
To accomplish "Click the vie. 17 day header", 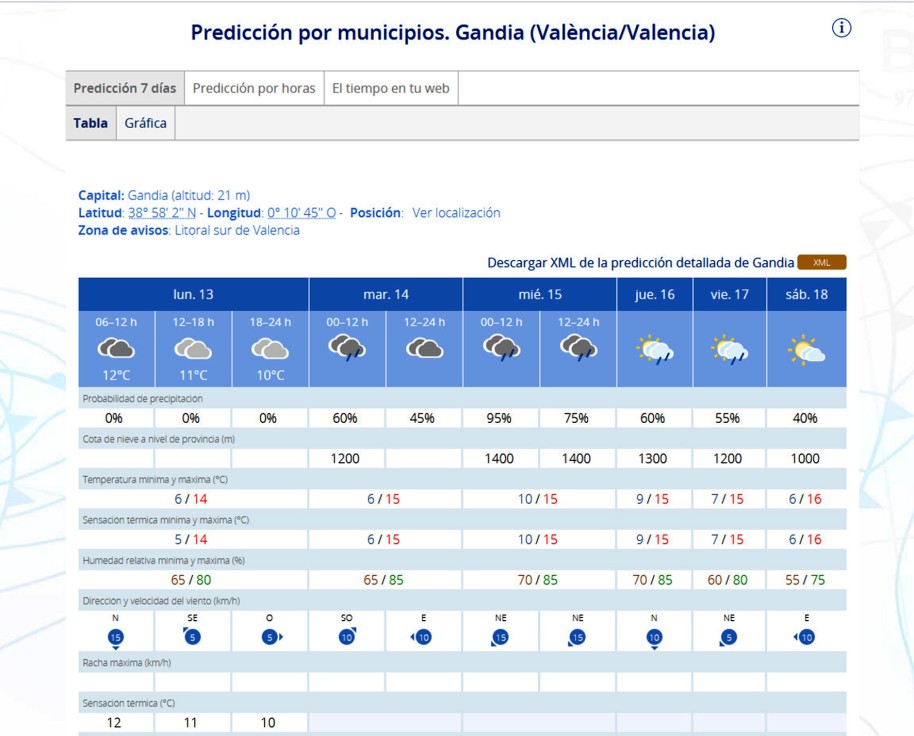I will point(729,294).
